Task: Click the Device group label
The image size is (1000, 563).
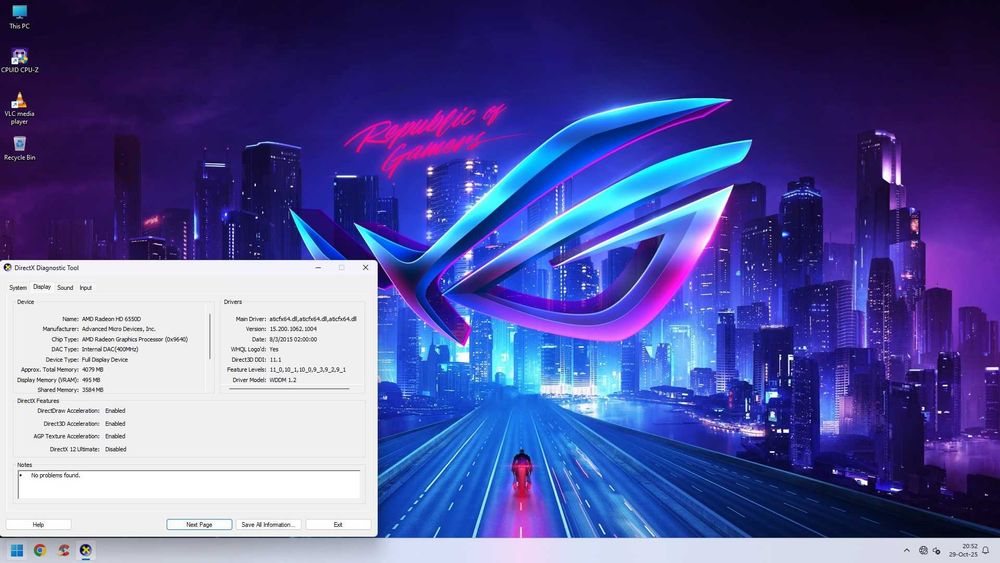Action: pyautogui.click(x=26, y=302)
